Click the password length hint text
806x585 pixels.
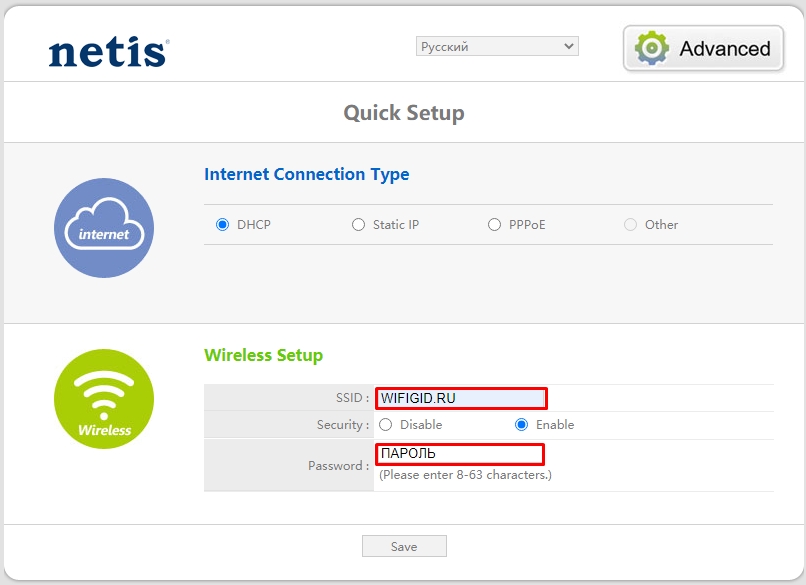[x=465, y=475]
